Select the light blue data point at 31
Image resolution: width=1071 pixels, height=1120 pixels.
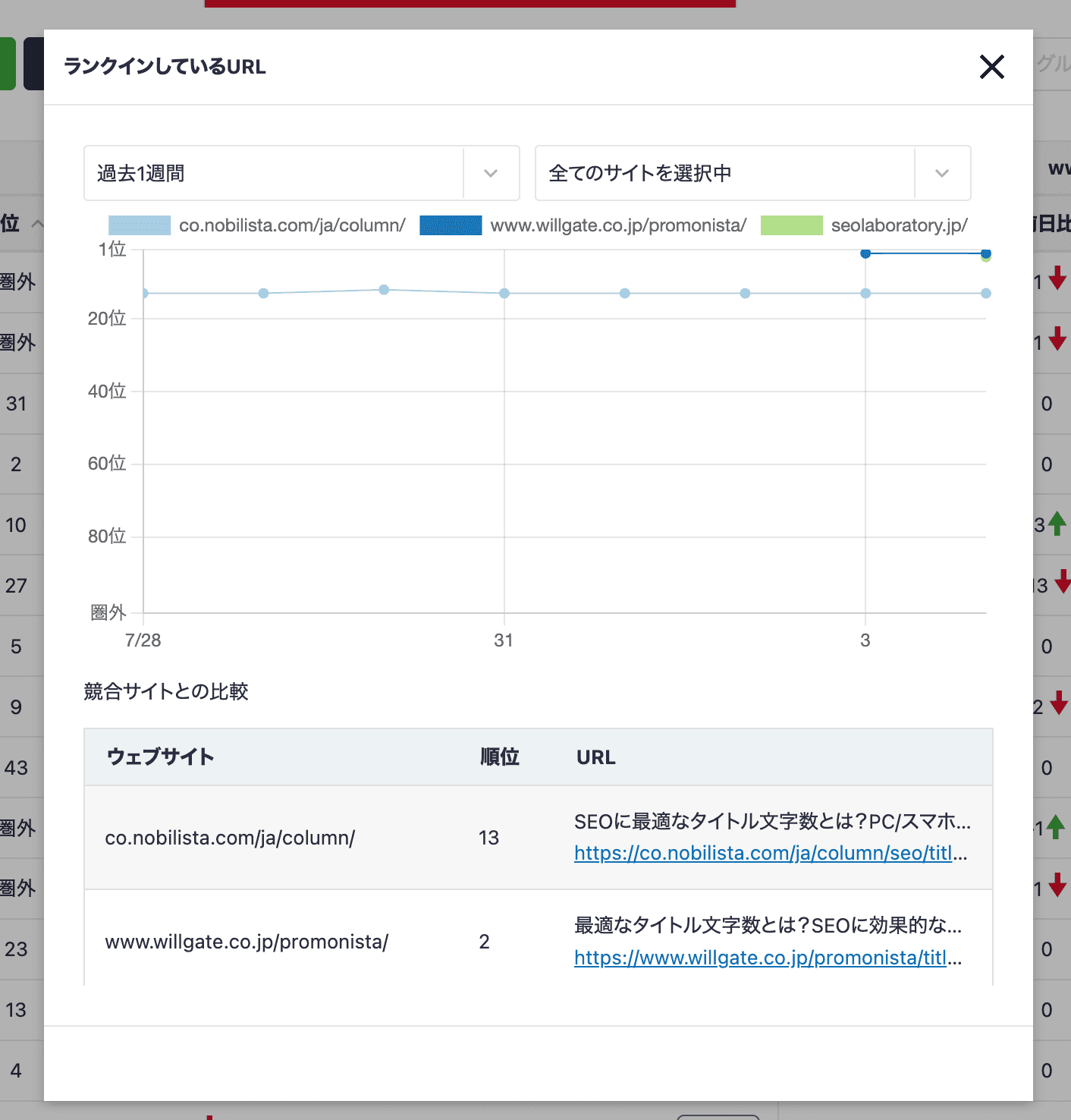[504, 293]
